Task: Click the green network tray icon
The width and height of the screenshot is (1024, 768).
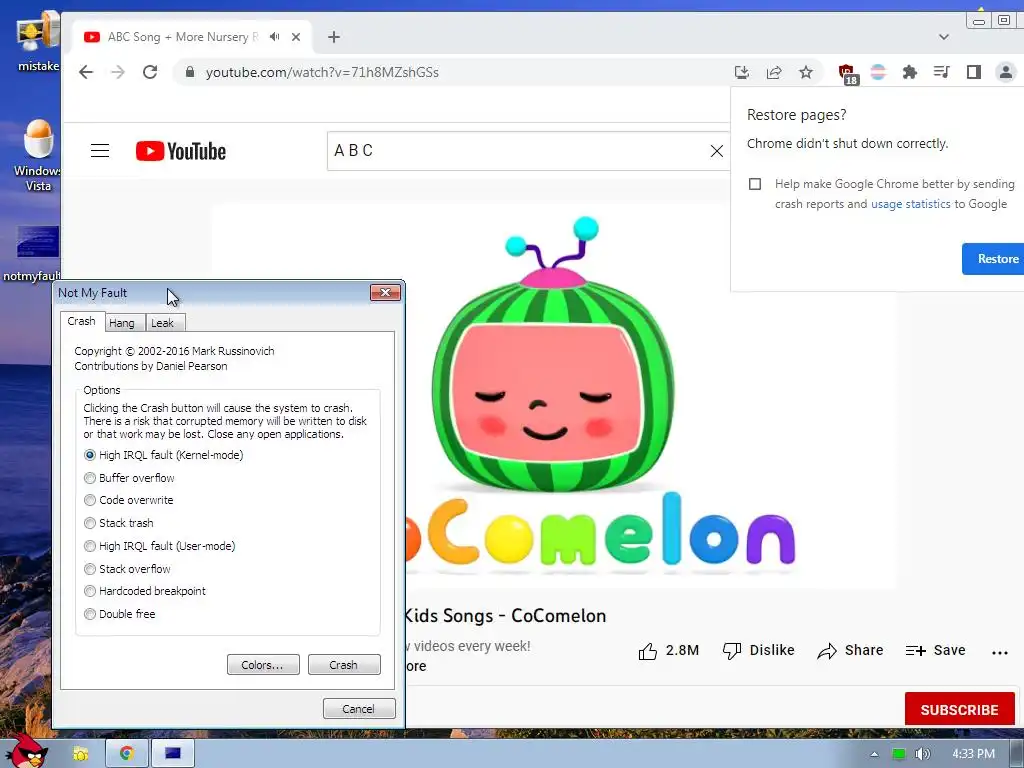Action: point(899,754)
